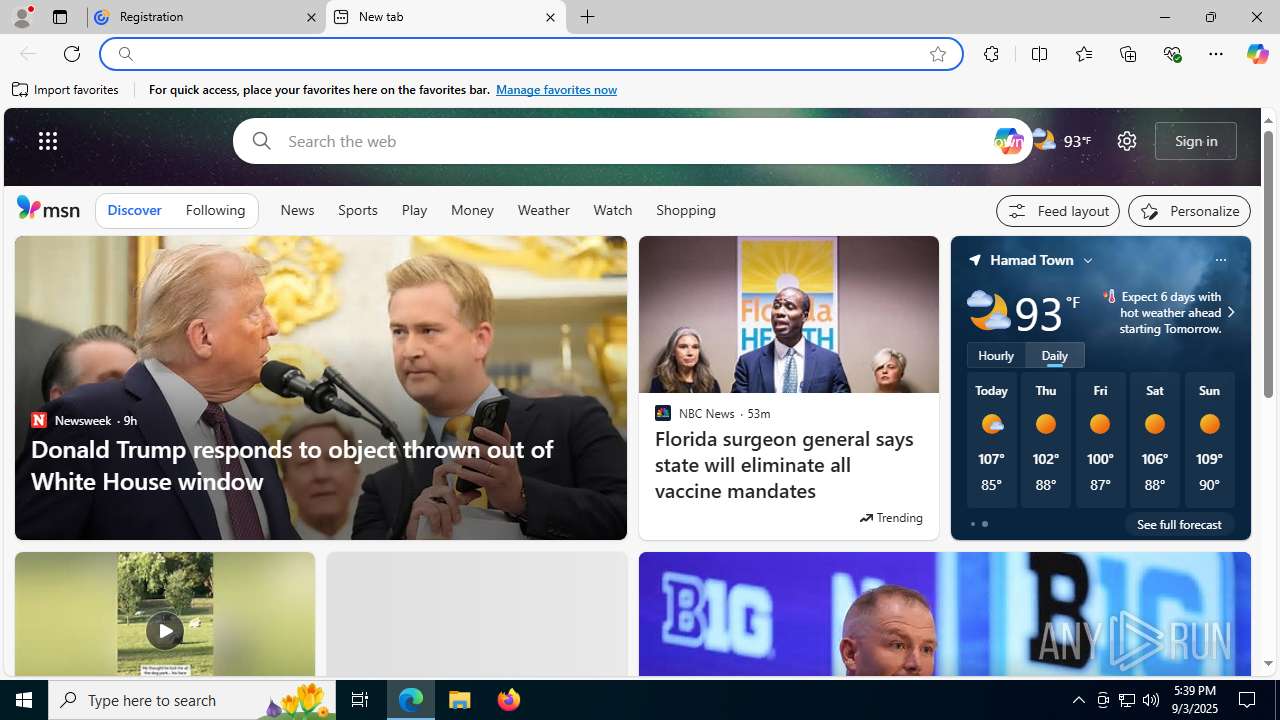Image resolution: width=1280 pixels, height=720 pixels.
Task: Open the Sports section
Action: click(357, 211)
